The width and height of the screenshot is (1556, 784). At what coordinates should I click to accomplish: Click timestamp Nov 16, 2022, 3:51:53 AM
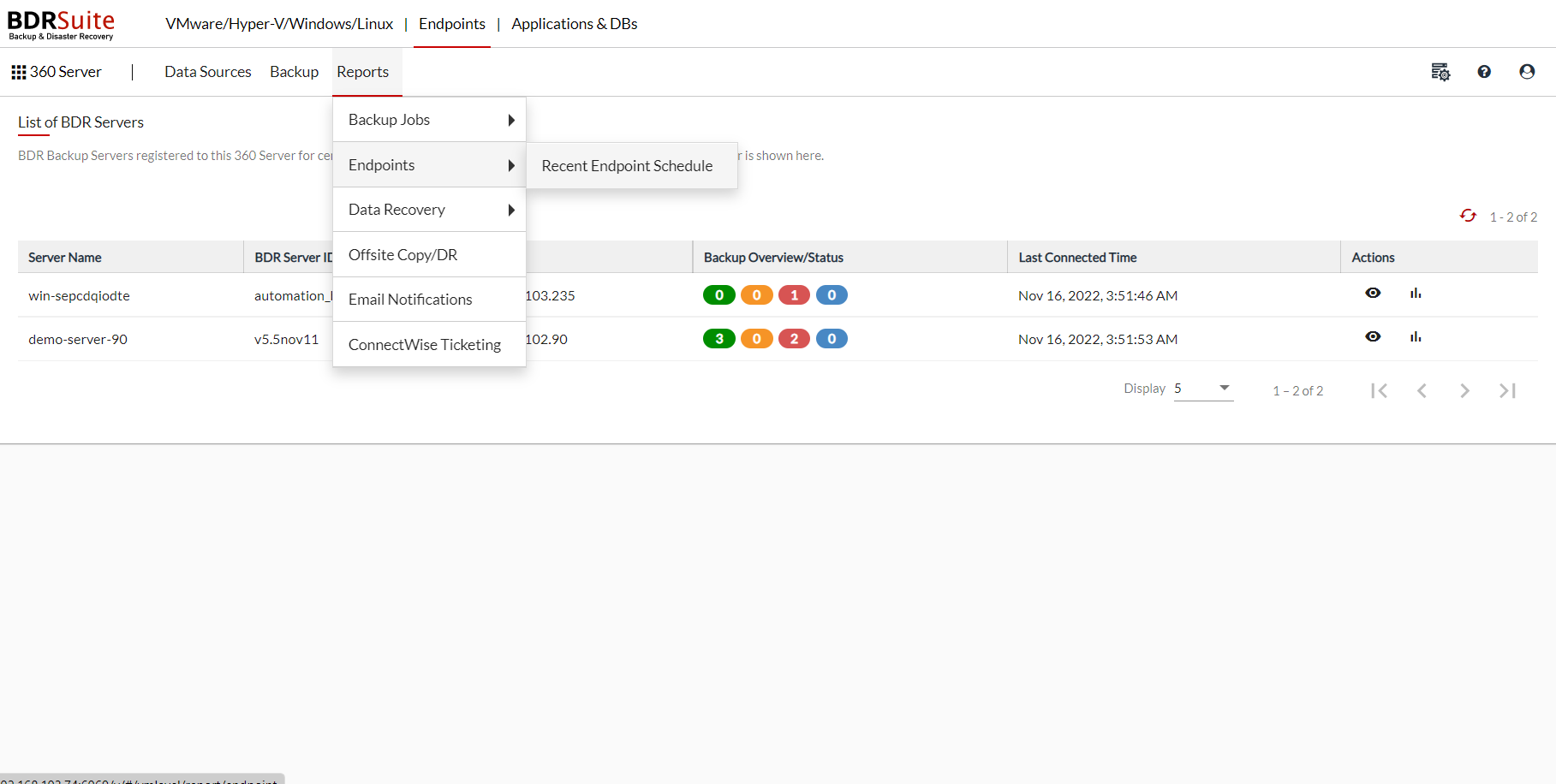coord(1098,340)
